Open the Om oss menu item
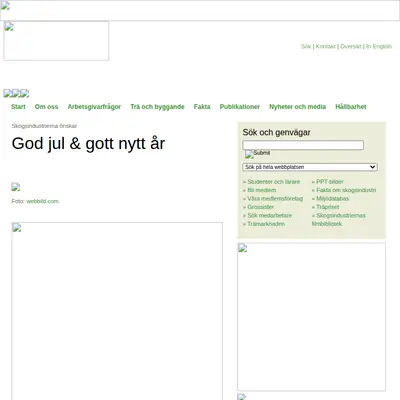The height and width of the screenshot is (400, 400). [x=46, y=107]
